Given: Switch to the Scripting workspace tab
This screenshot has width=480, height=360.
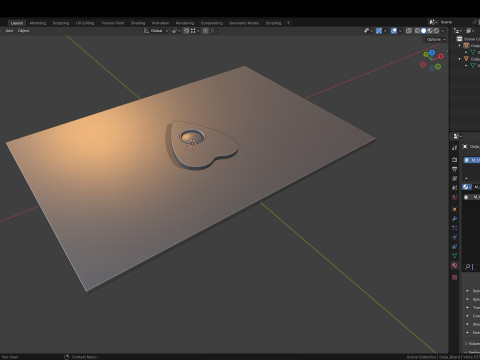Looking at the screenshot, I should click(273, 23).
